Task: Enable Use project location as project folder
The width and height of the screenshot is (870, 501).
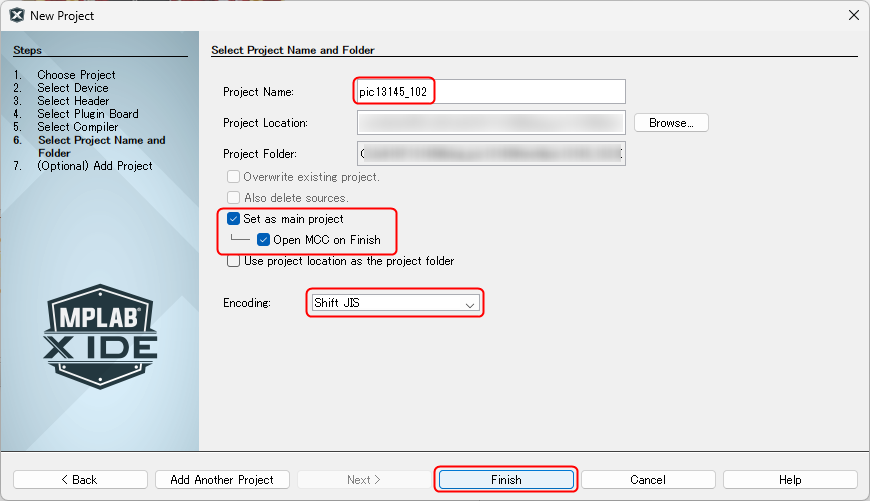Action: pos(234,261)
